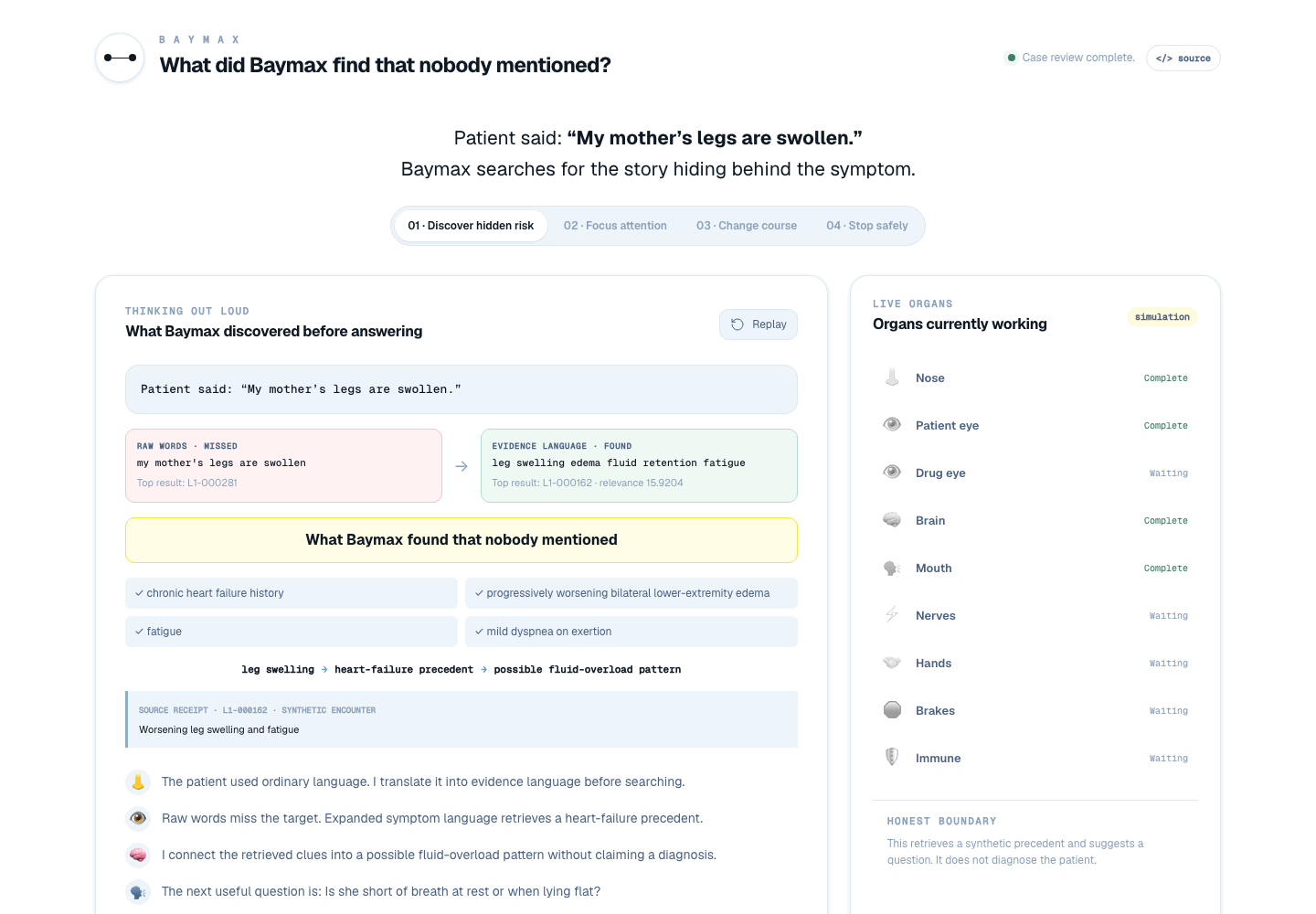Viewport: 1316px width, 914px height.
Task: Open the Discover hidden risk tab
Action: pyautogui.click(x=471, y=226)
